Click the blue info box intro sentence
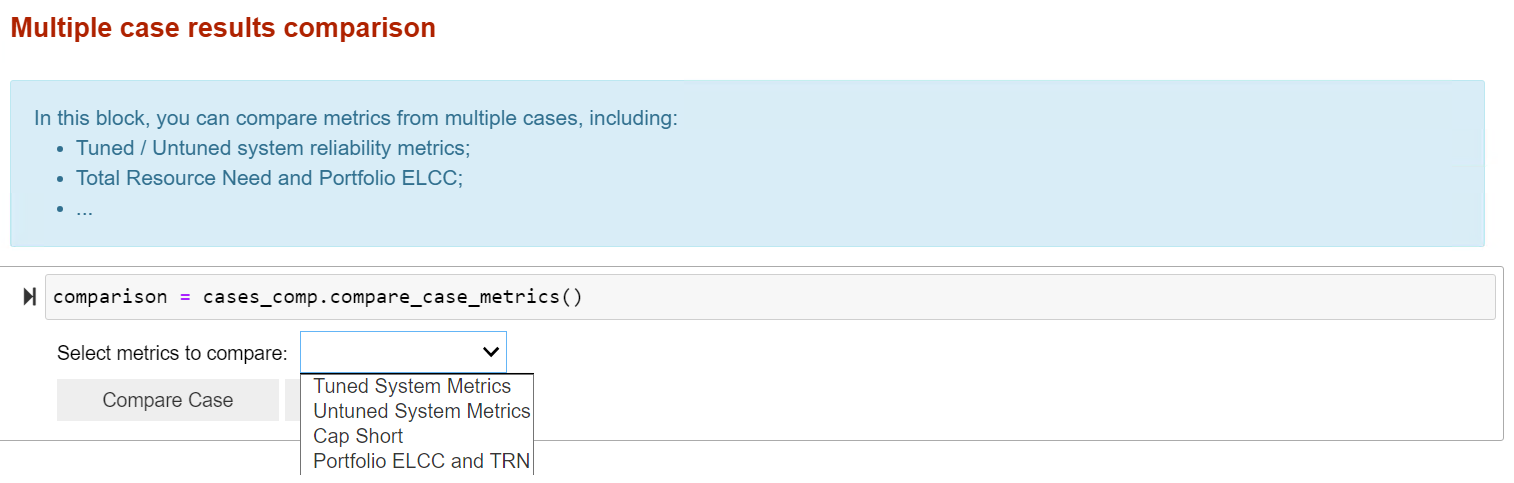 tap(356, 118)
